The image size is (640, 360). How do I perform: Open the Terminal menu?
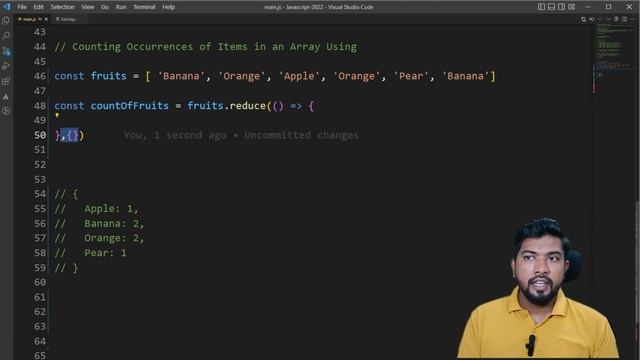coord(144,7)
